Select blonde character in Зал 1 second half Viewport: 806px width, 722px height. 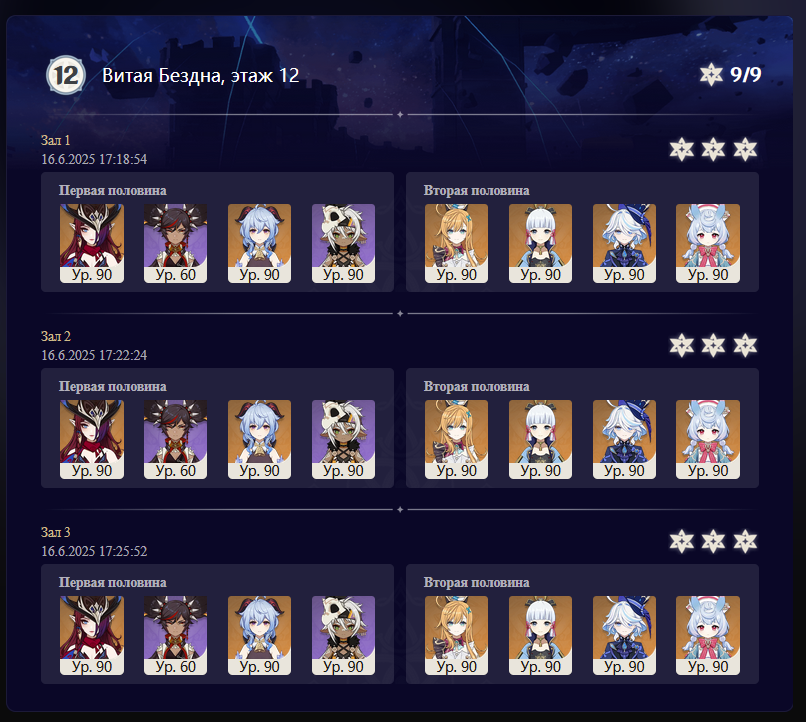click(456, 243)
